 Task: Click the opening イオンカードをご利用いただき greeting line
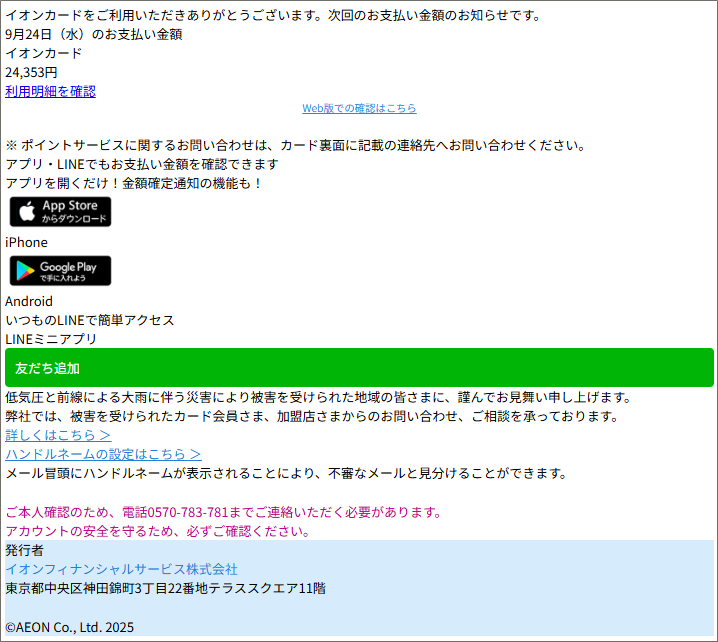(x=273, y=15)
